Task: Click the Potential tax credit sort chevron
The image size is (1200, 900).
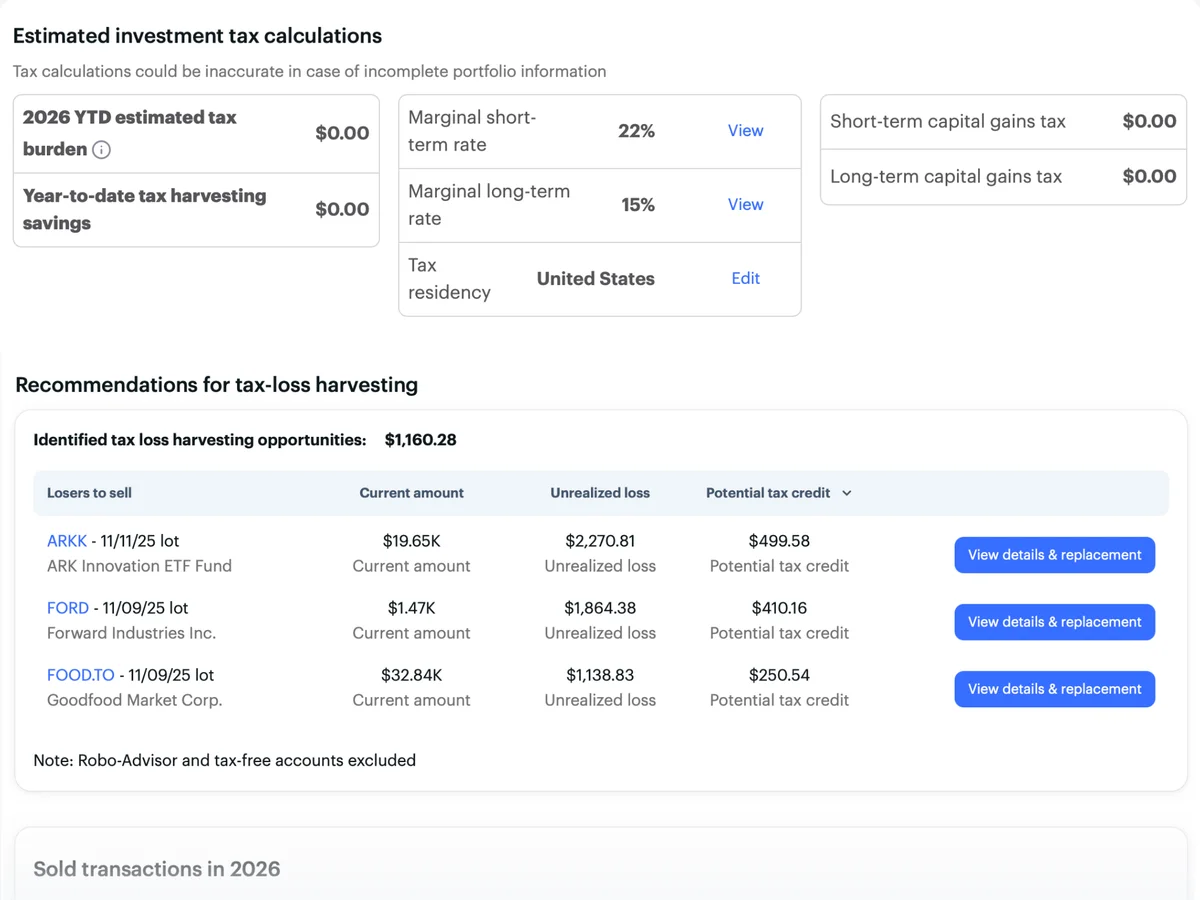Action: click(846, 493)
